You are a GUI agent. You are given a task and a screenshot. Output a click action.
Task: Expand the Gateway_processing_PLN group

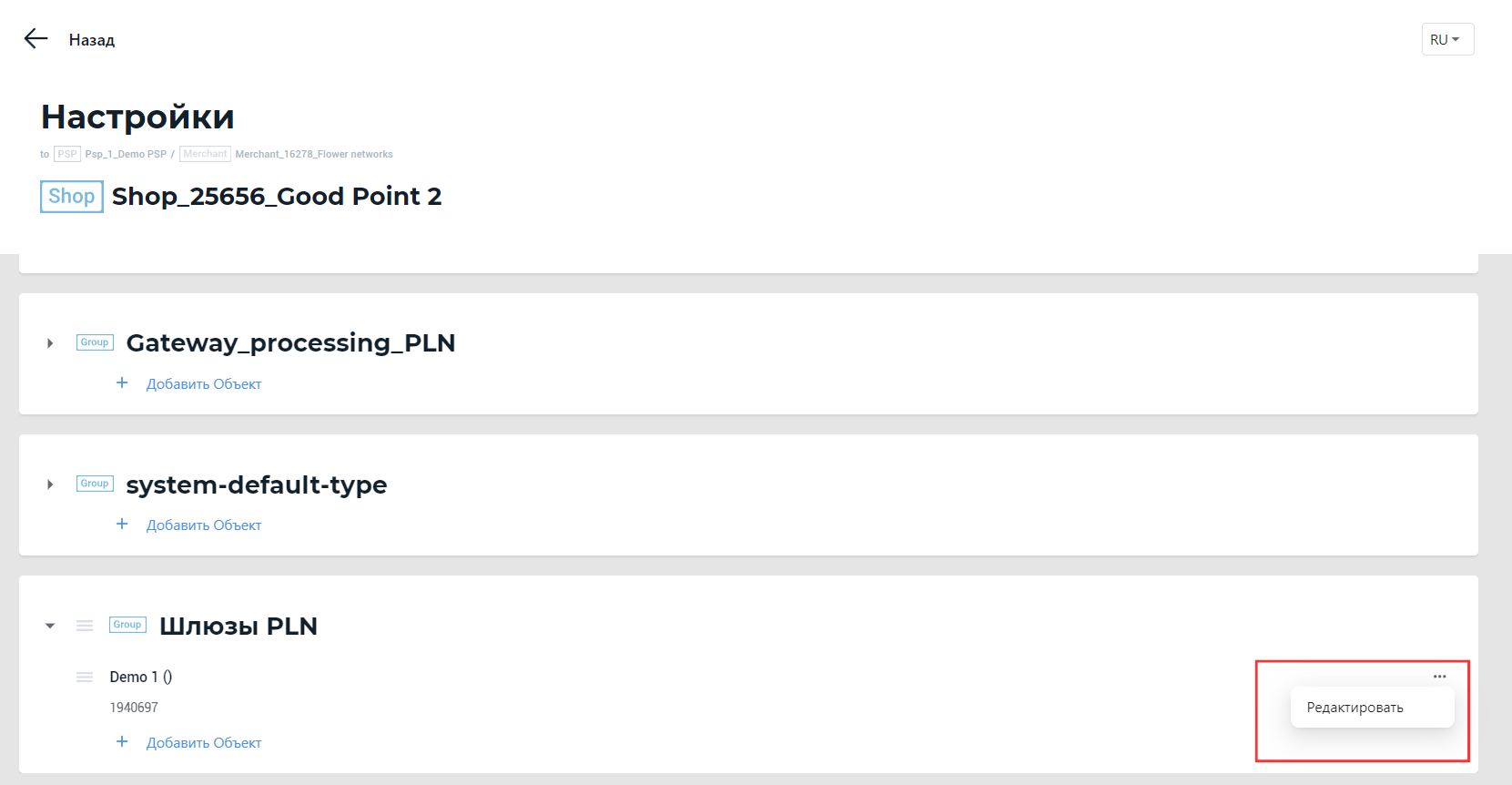click(x=50, y=343)
